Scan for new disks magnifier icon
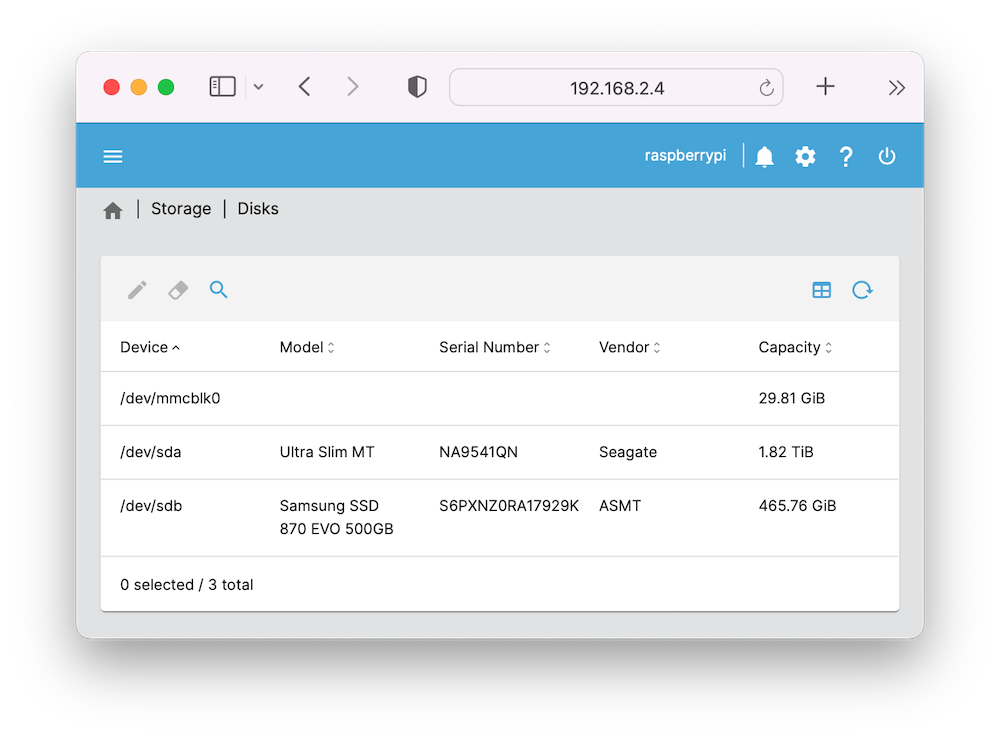 click(219, 289)
